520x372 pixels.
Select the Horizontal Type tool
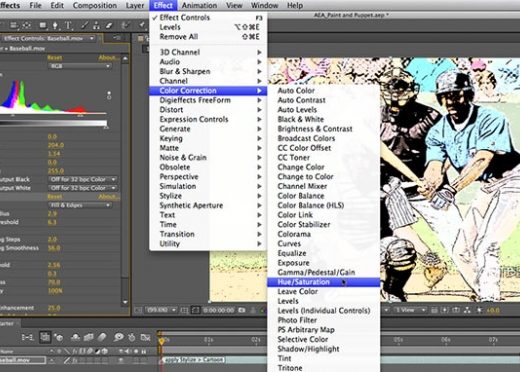[68, 25]
